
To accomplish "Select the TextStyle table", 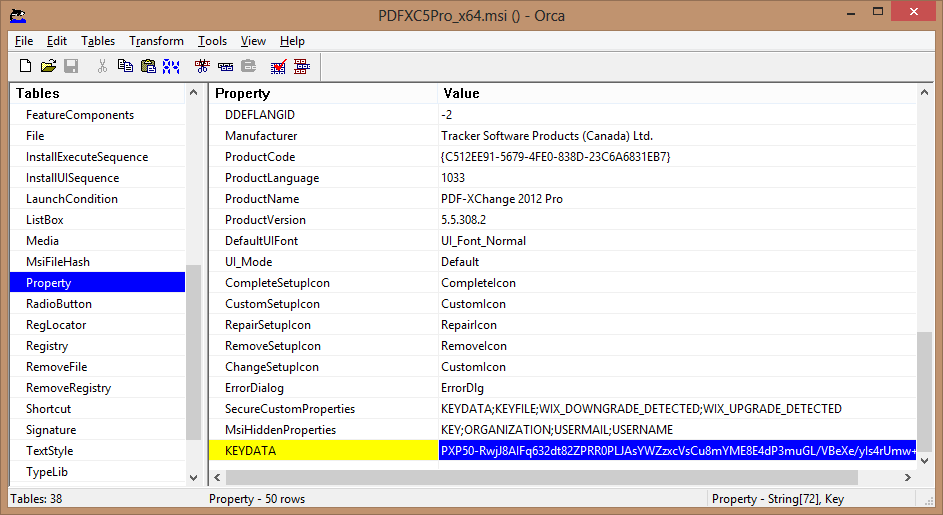I will (97, 451).
